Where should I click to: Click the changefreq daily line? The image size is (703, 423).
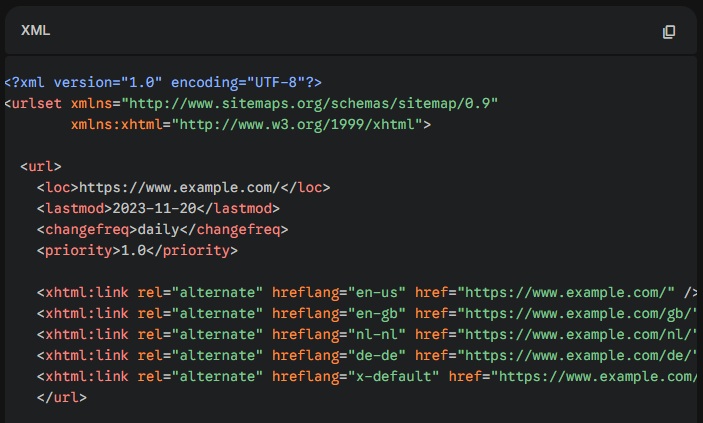162,230
